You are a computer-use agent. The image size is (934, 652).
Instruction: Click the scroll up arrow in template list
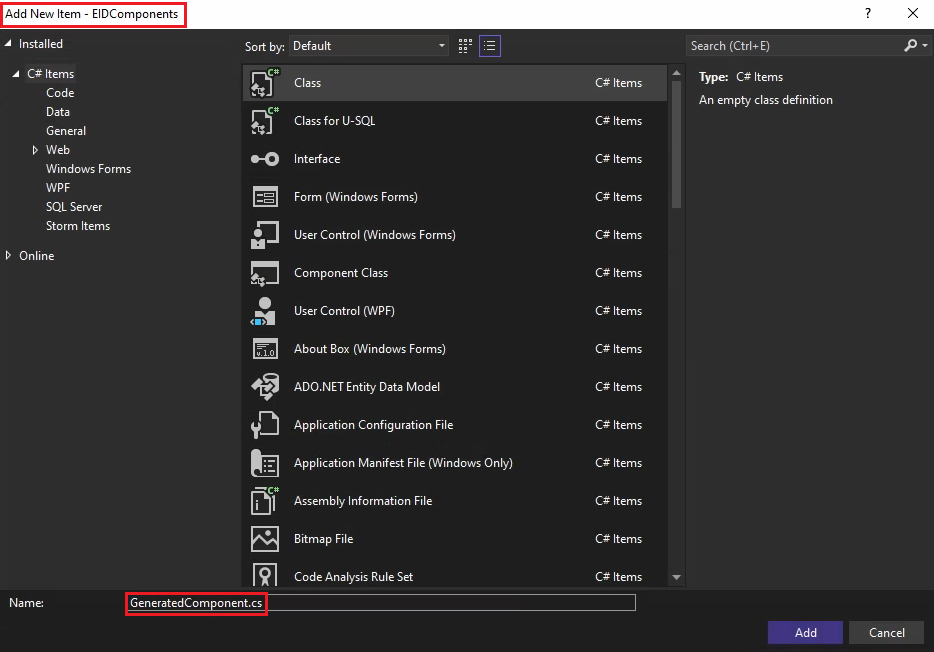676,73
